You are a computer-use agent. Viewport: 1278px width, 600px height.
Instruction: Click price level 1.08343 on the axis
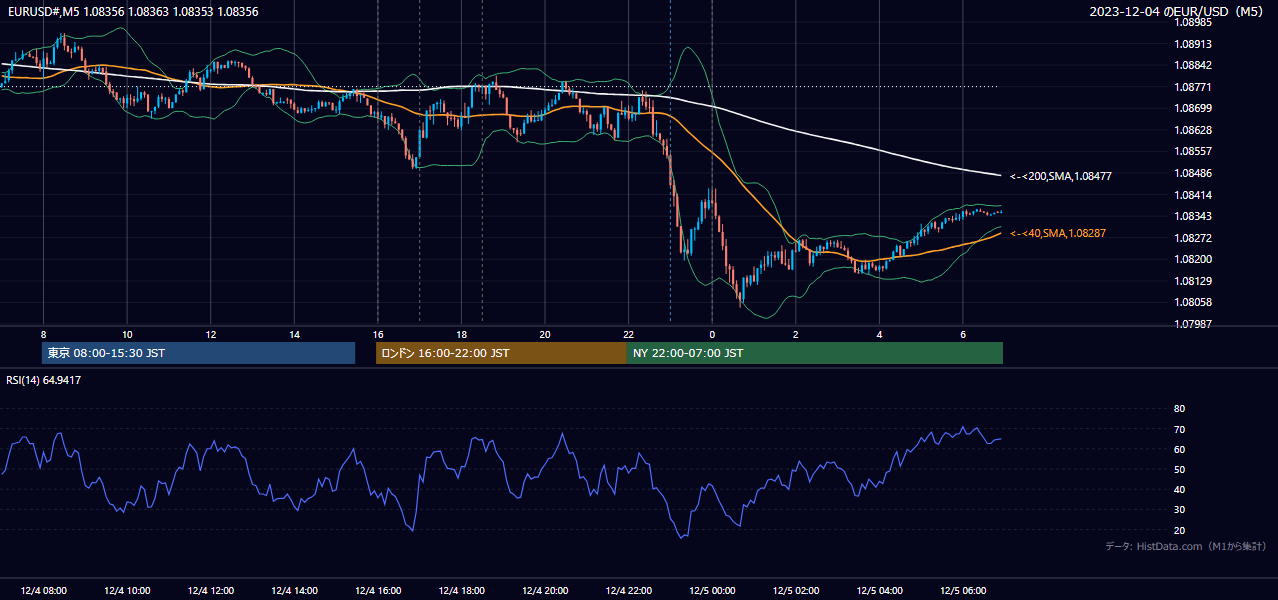click(1192, 216)
